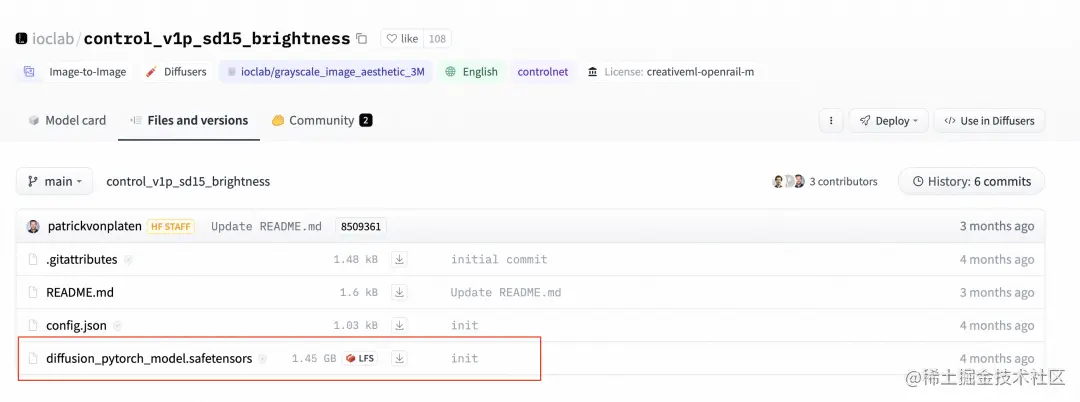Click the control_v1p_sd15_brightness model title
The width and height of the screenshot is (1080, 402).
(x=217, y=39)
